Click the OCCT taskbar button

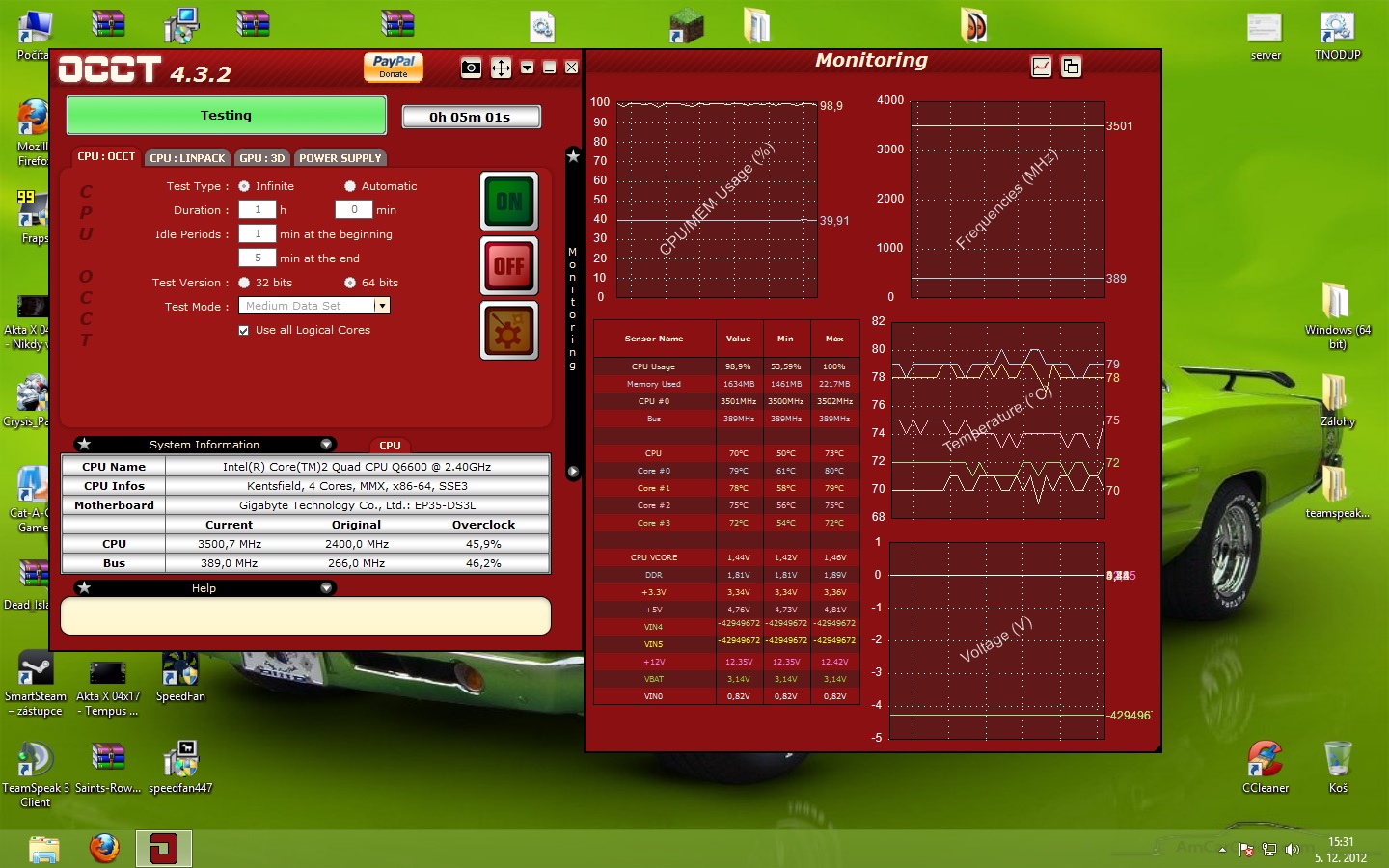pyautogui.click(x=163, y=849)
